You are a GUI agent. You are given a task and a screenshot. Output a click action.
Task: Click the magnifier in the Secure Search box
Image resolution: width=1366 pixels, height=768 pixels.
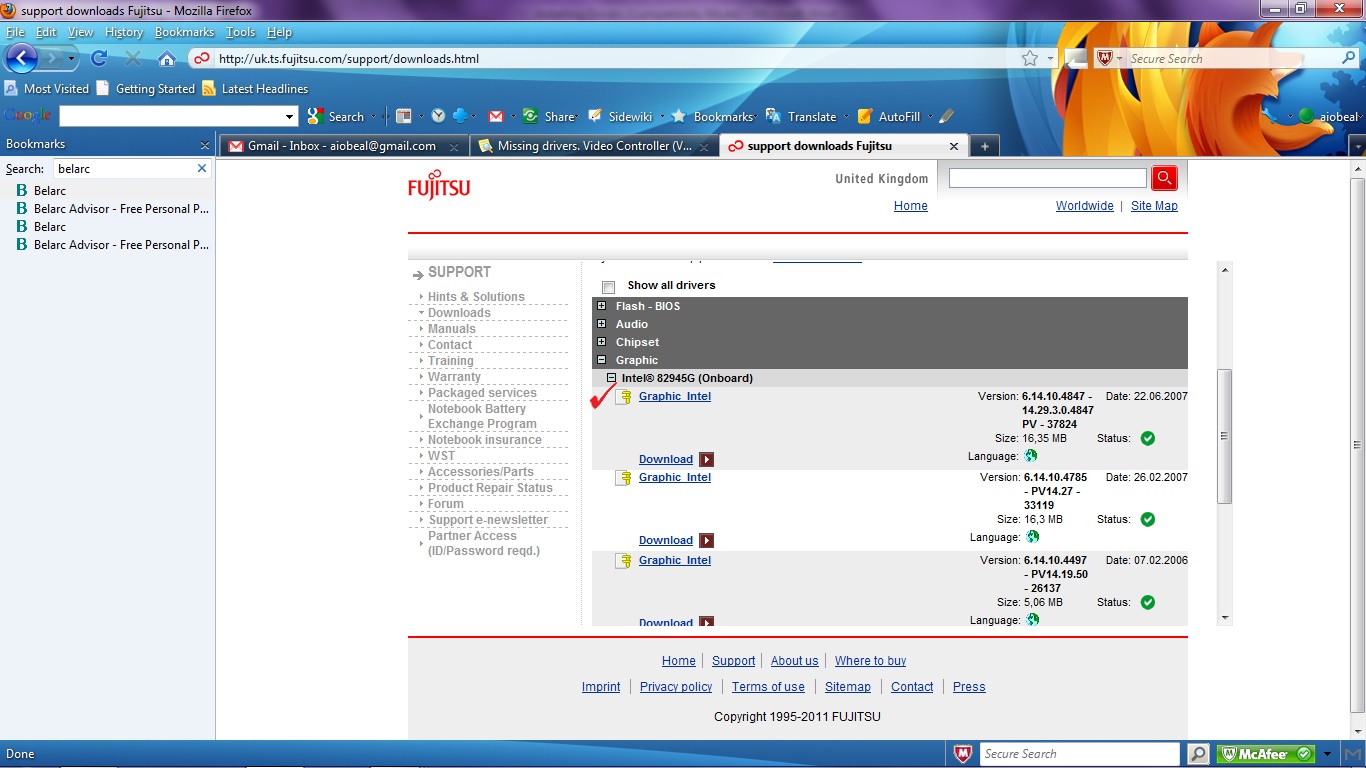[x=1348, y=59]
